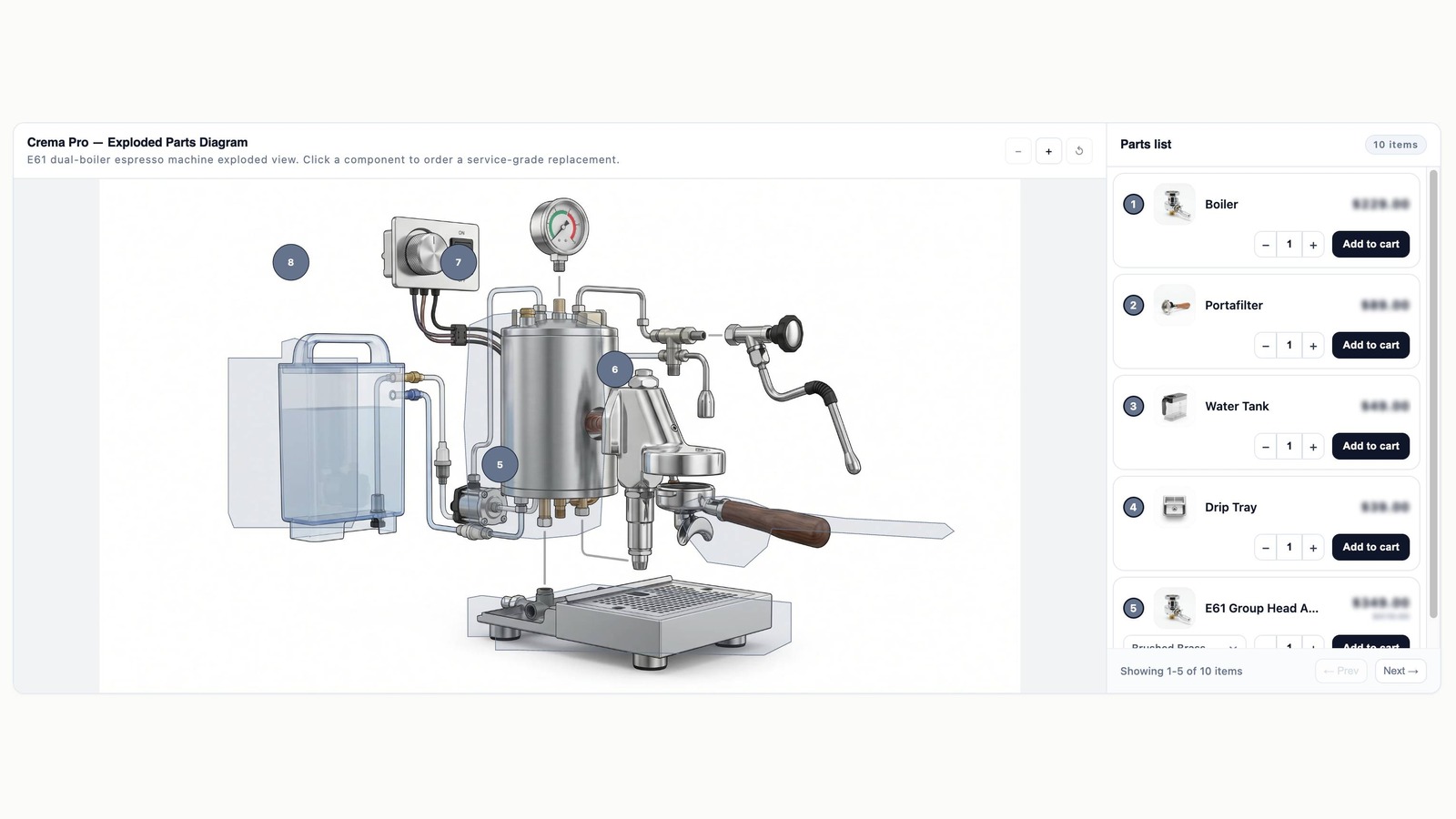The width and height of the screenshot is (1456, 819).
Task: Open the E61 Group Head product thumbnail
Action: (x=1175, y=609)
